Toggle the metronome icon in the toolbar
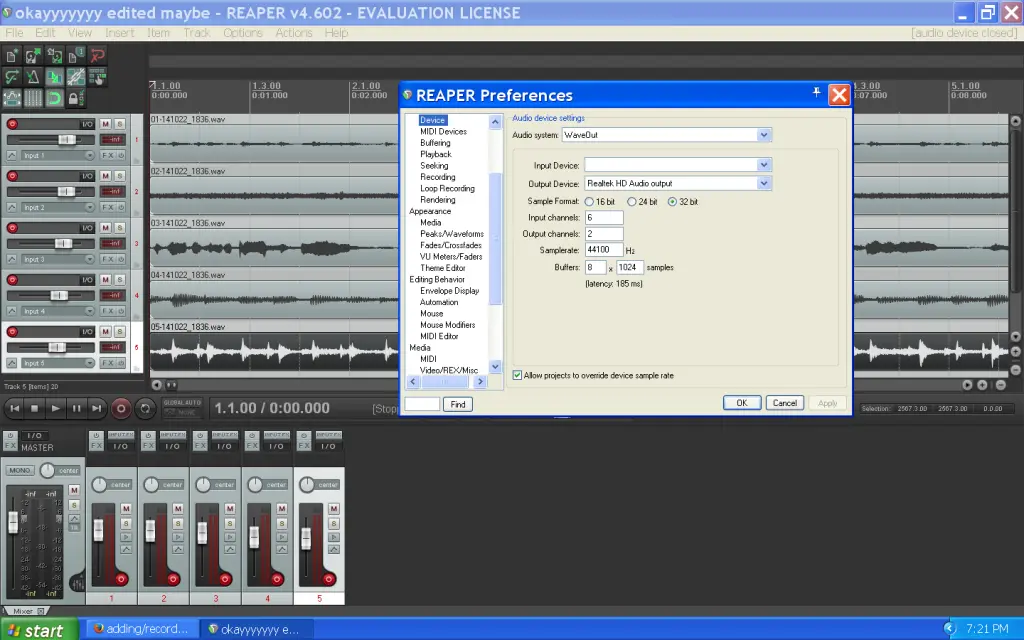 tap(33, 78)
